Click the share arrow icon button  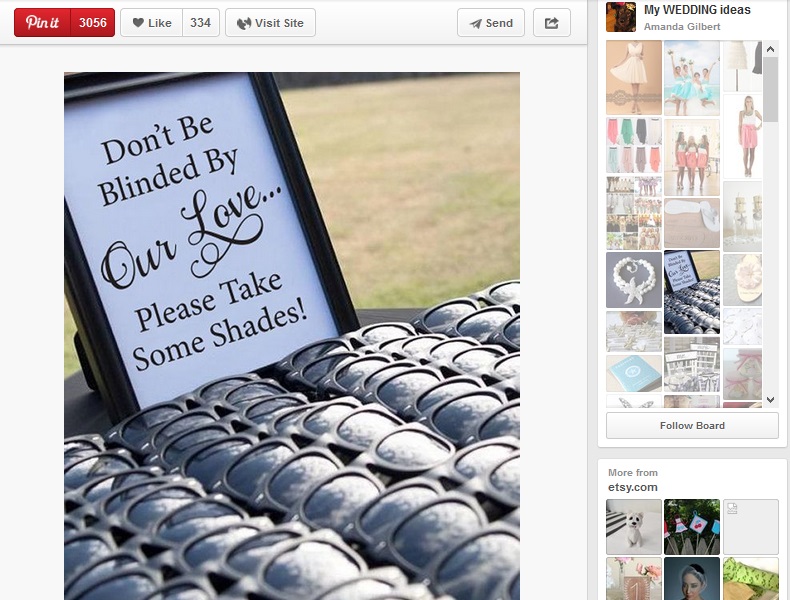click(x=552, y=23)
